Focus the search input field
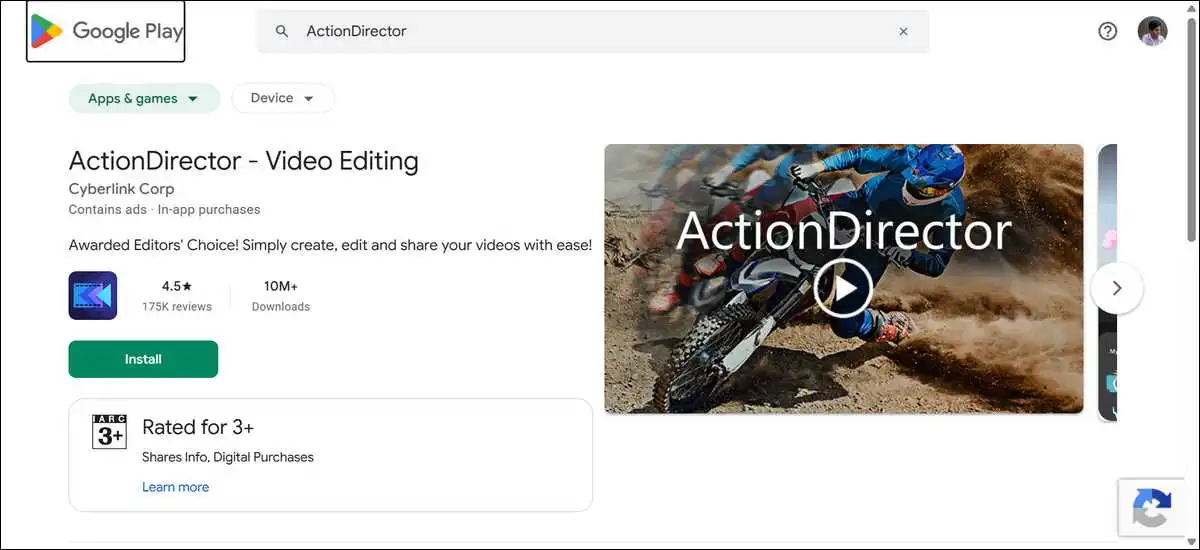Viewport: 1200px width, 550px height. click(x=593, y=31)
